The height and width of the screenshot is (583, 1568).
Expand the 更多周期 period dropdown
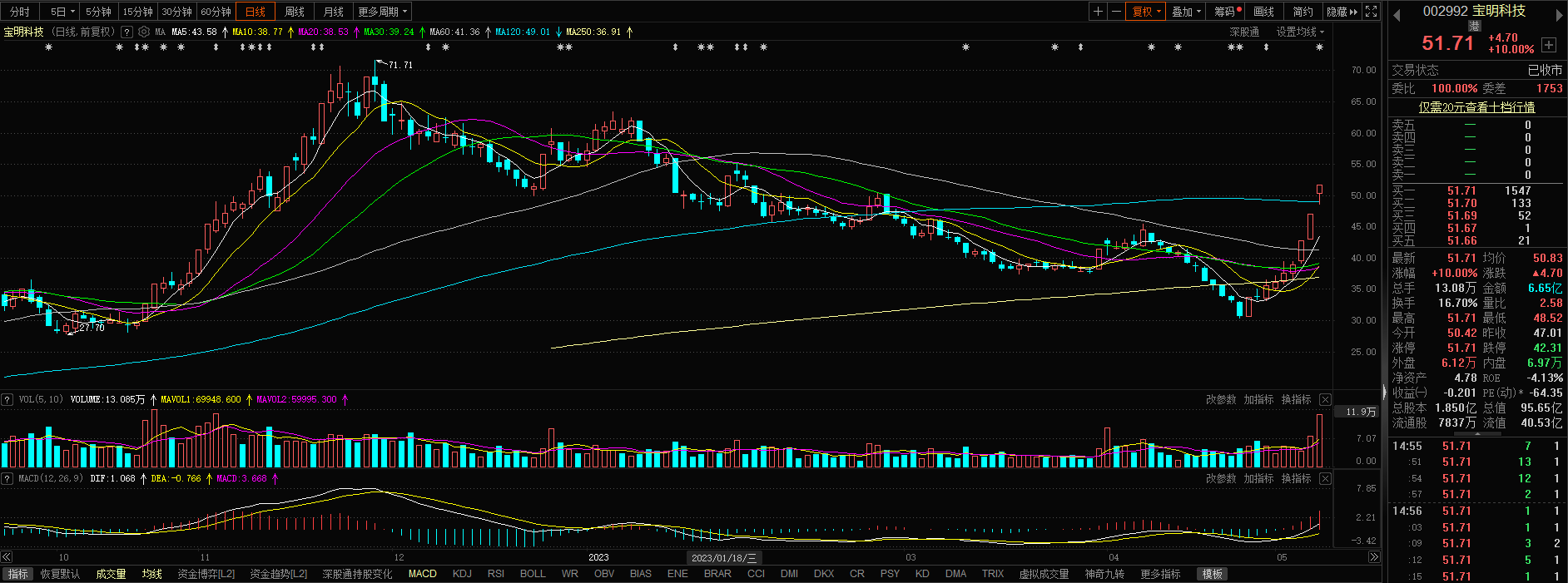click(x=383, y=12)
